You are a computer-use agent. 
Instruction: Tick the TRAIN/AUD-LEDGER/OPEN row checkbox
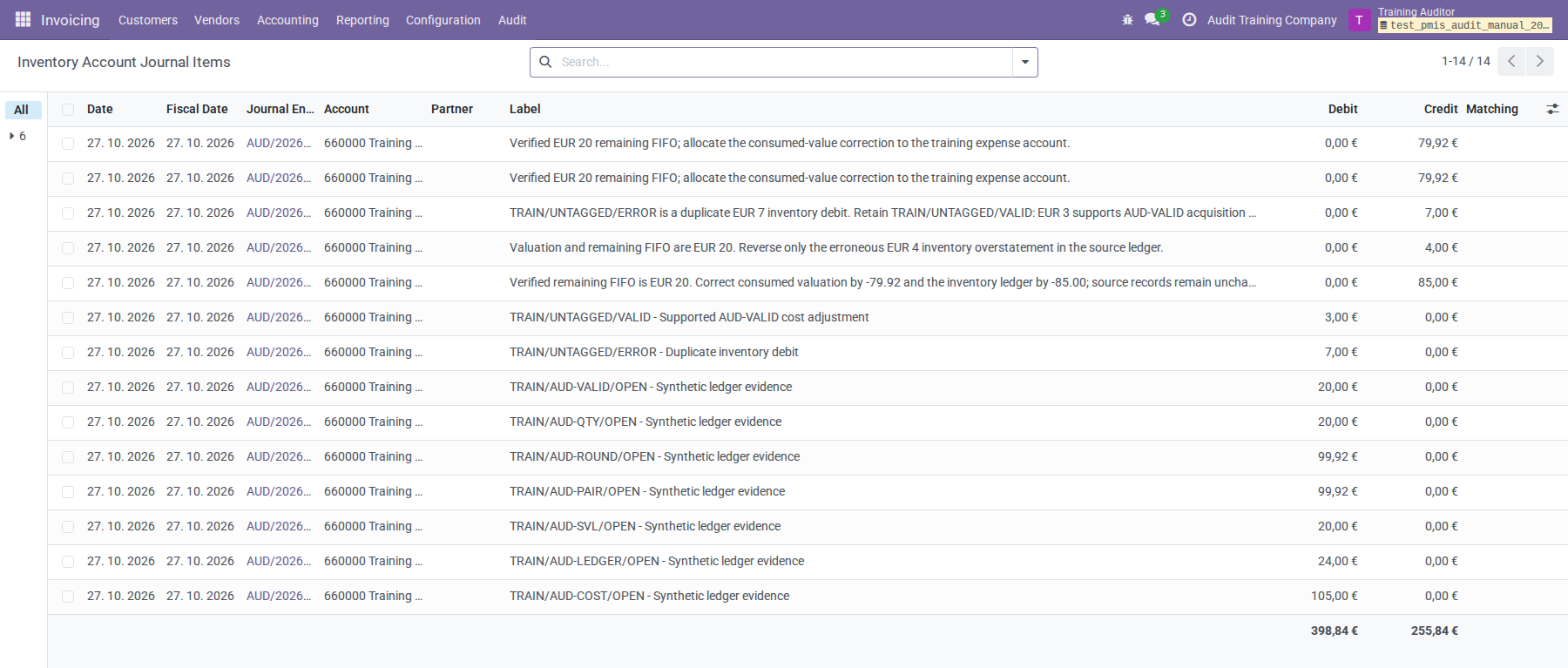pos(68,562)
